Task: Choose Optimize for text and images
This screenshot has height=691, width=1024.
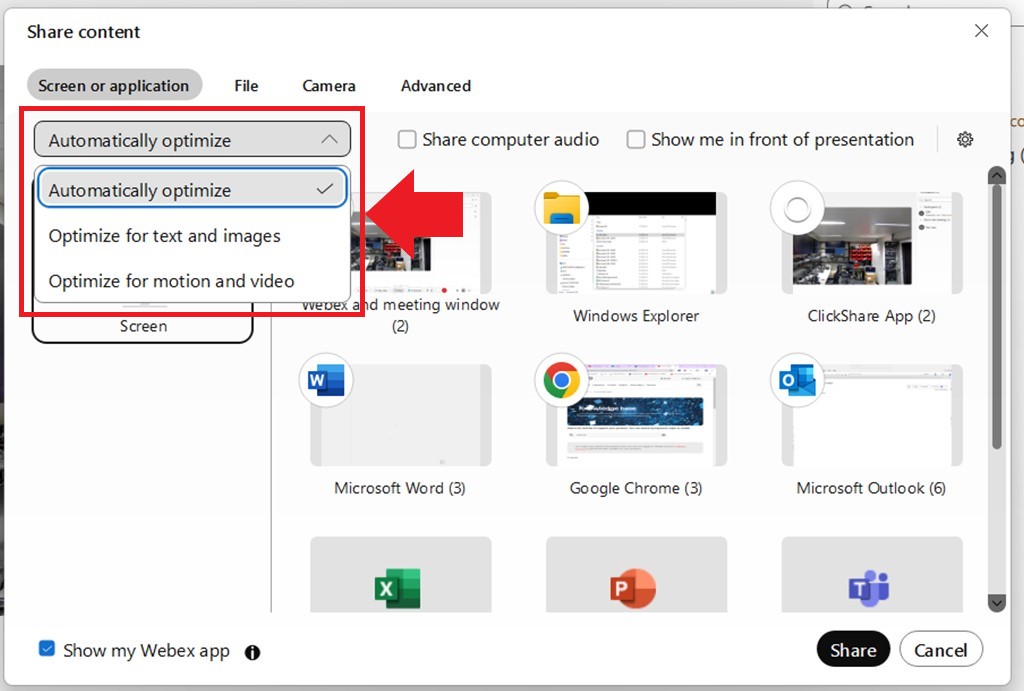Action: point(165,236)
